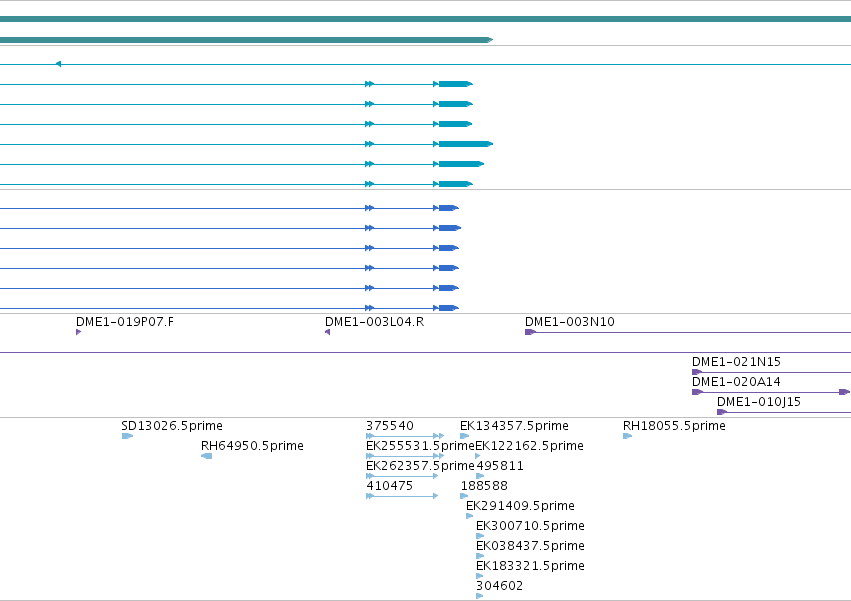Select the DME1-003N10 feature label
The width and height of the screenshot is (851, 601).
tap(570, 322)
